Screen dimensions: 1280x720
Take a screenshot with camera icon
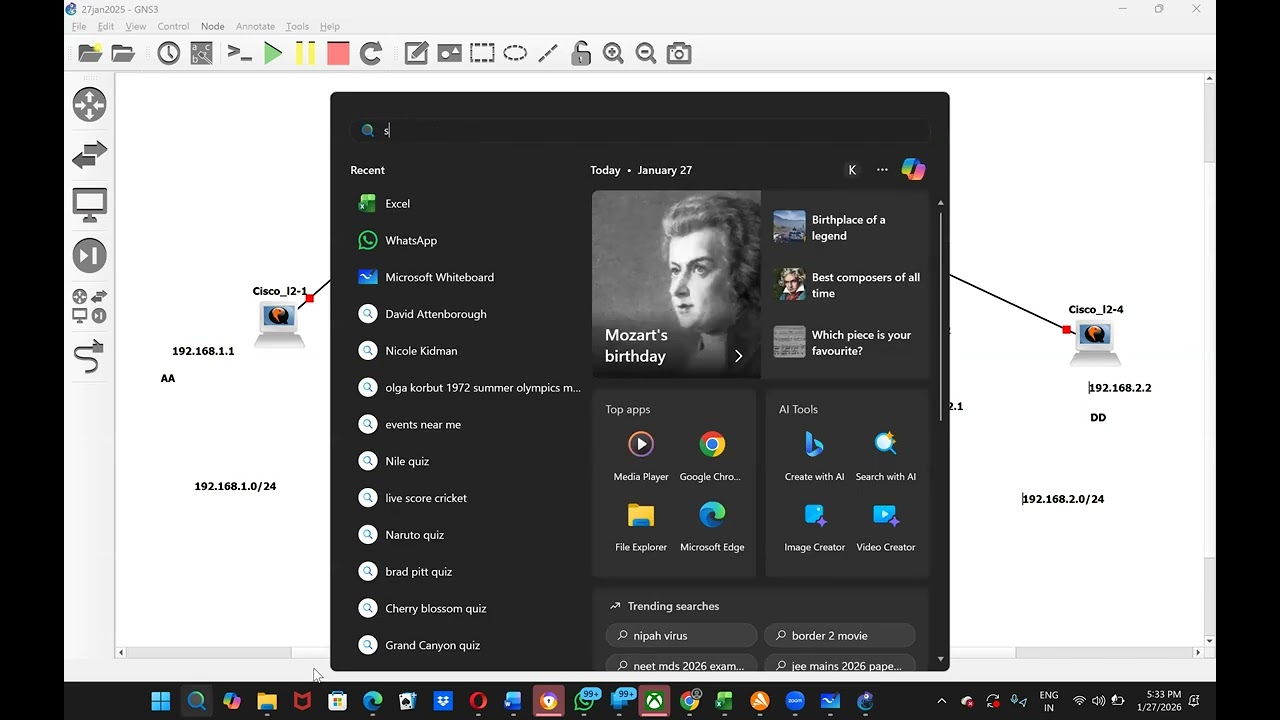coord(679,54)
